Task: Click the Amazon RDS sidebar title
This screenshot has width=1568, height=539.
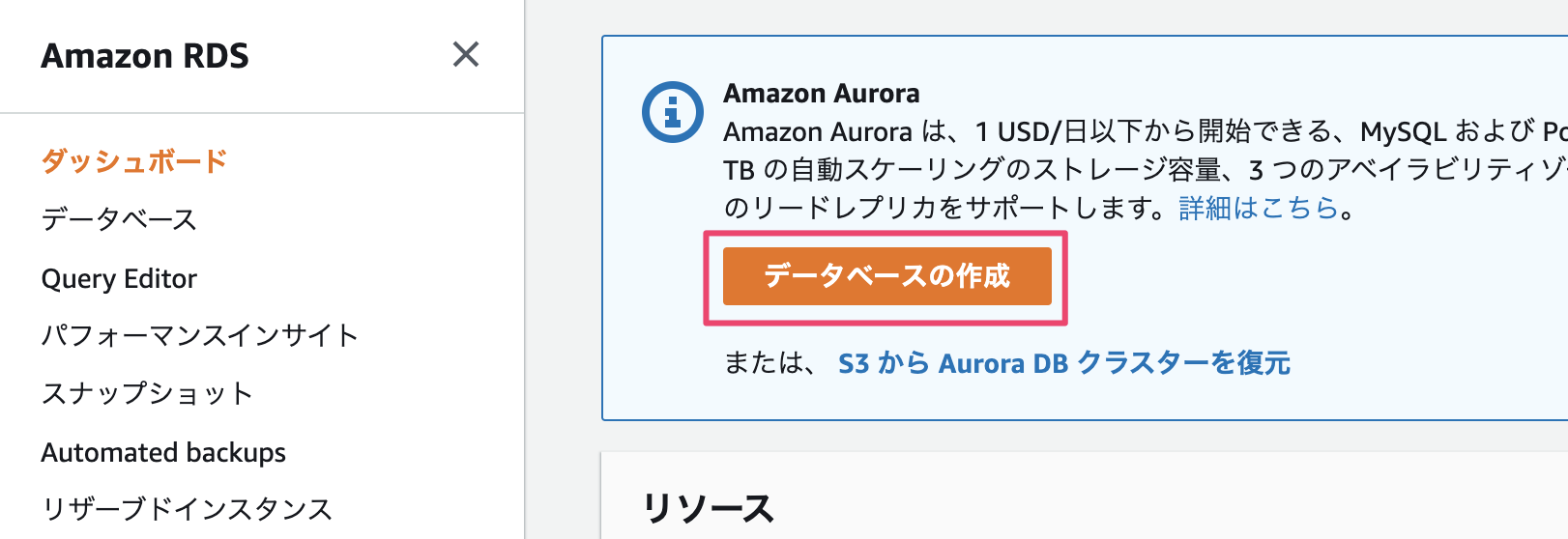Action: pyautogui.click(x=145, y=56)
